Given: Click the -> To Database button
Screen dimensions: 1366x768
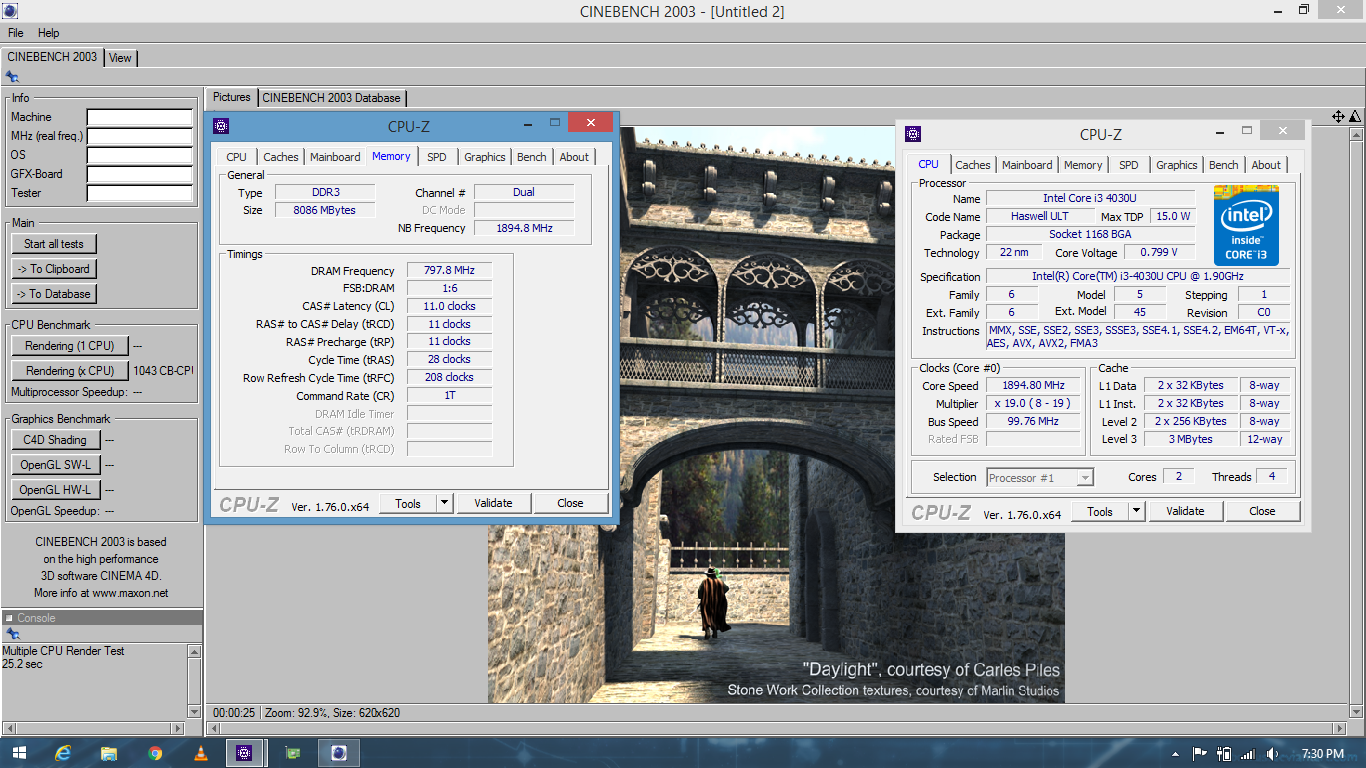Looking at the screenshot, I should click(54, 294).
